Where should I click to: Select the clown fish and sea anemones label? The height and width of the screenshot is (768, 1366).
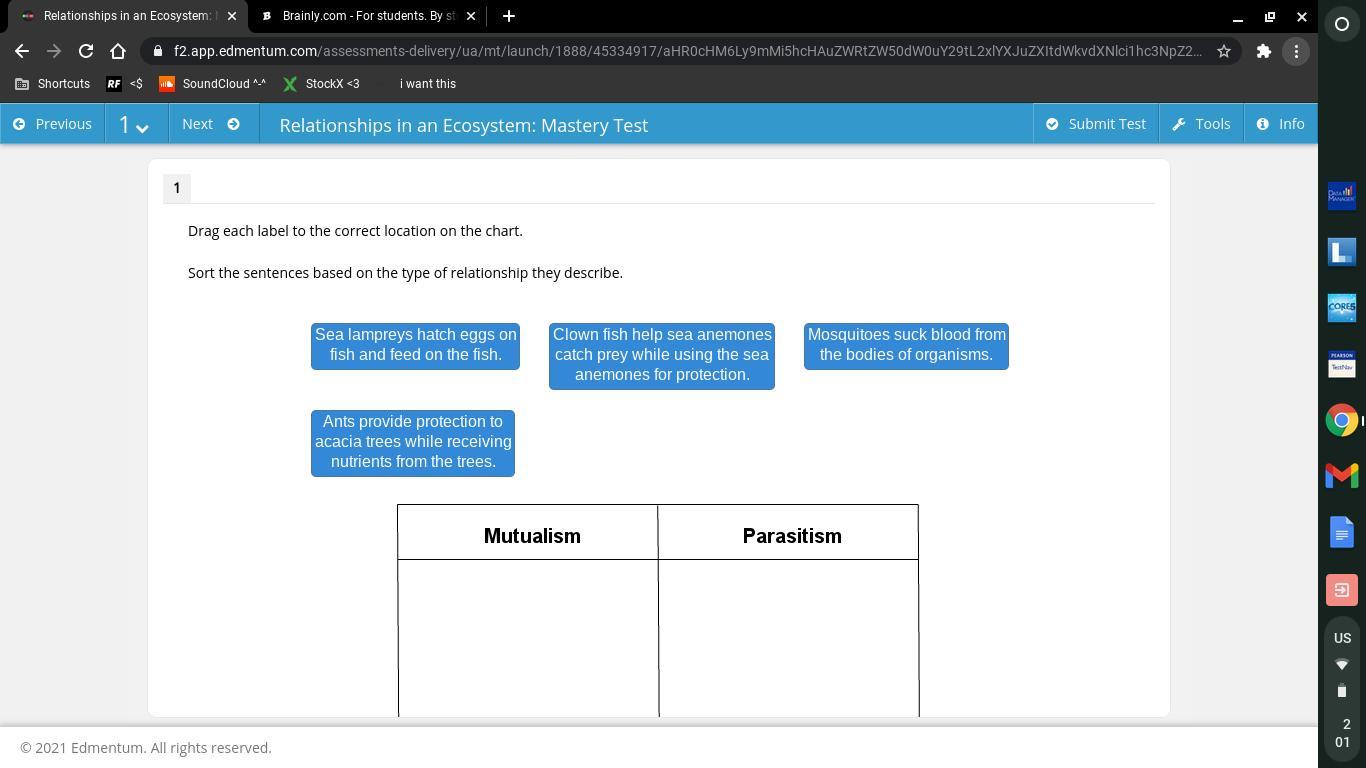tap(662, 356)
